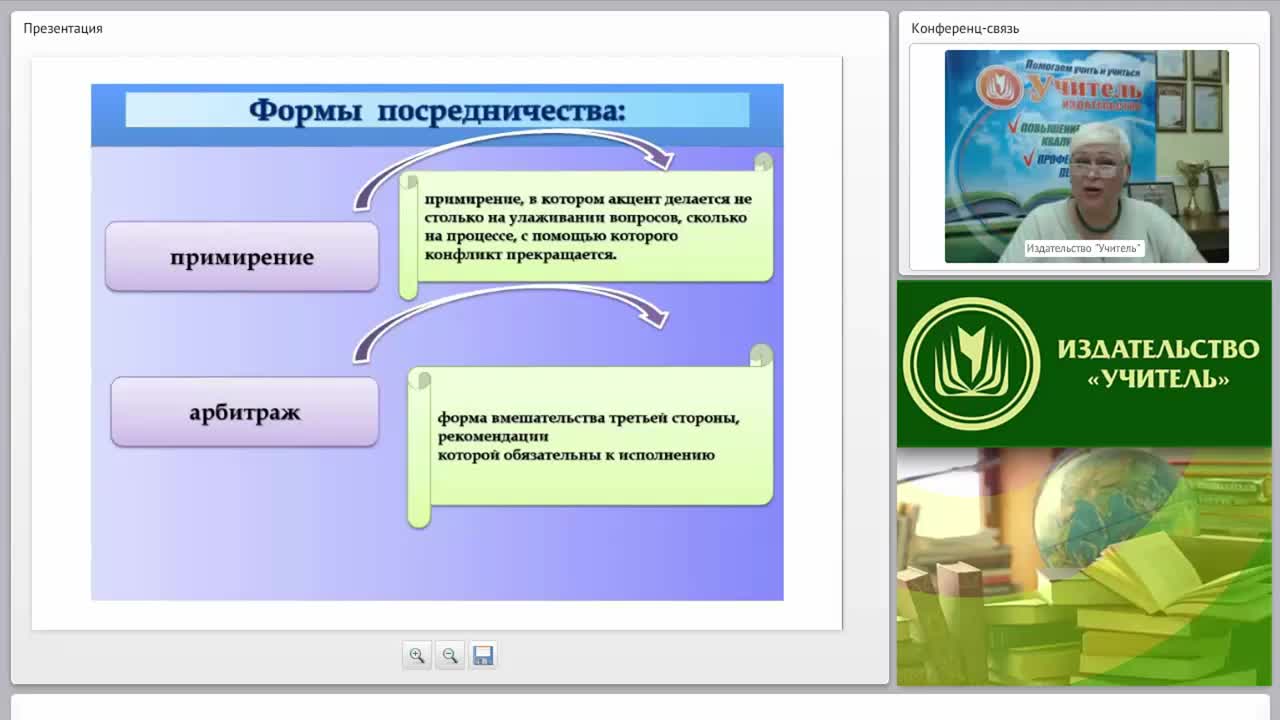Zoom out of the presentation slide
The width and height of the screenshot is (1280, 720).
(450, 656)
